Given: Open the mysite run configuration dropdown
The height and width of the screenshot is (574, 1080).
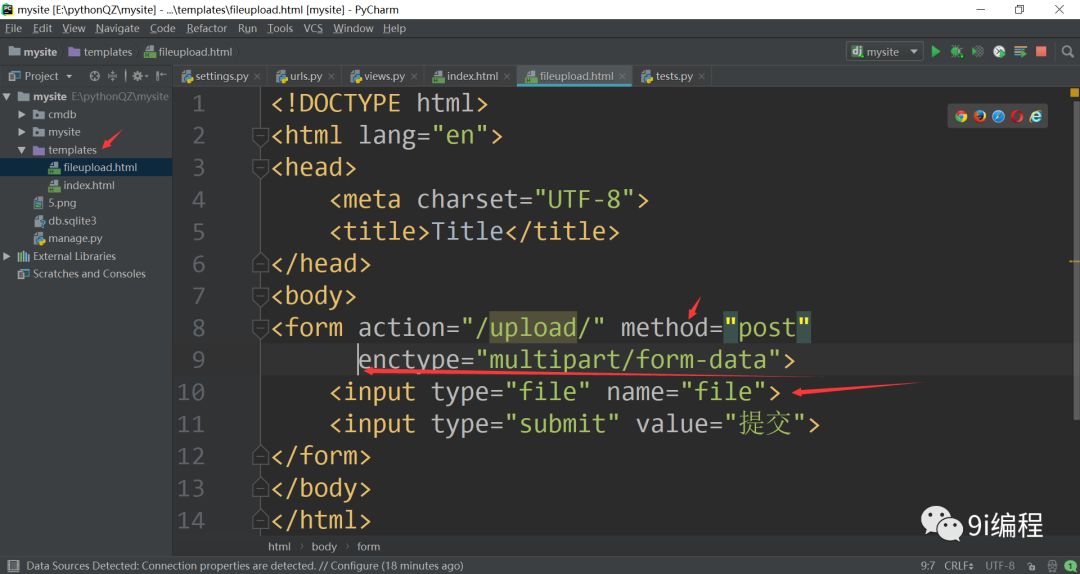Looking at the screenshot, I should [x=884, y=52].
